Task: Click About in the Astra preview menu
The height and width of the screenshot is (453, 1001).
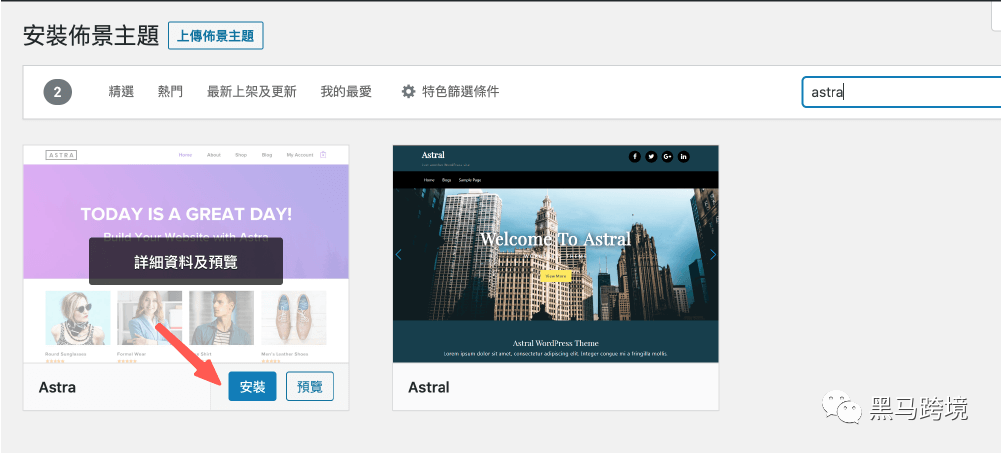Action: point(214,155)
